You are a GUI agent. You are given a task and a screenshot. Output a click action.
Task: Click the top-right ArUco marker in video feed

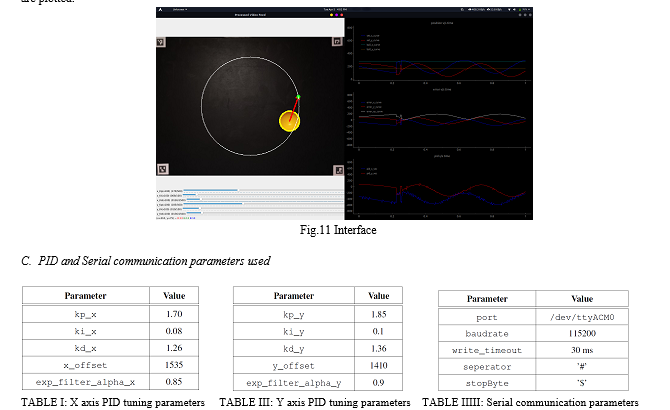coord(337,41)
